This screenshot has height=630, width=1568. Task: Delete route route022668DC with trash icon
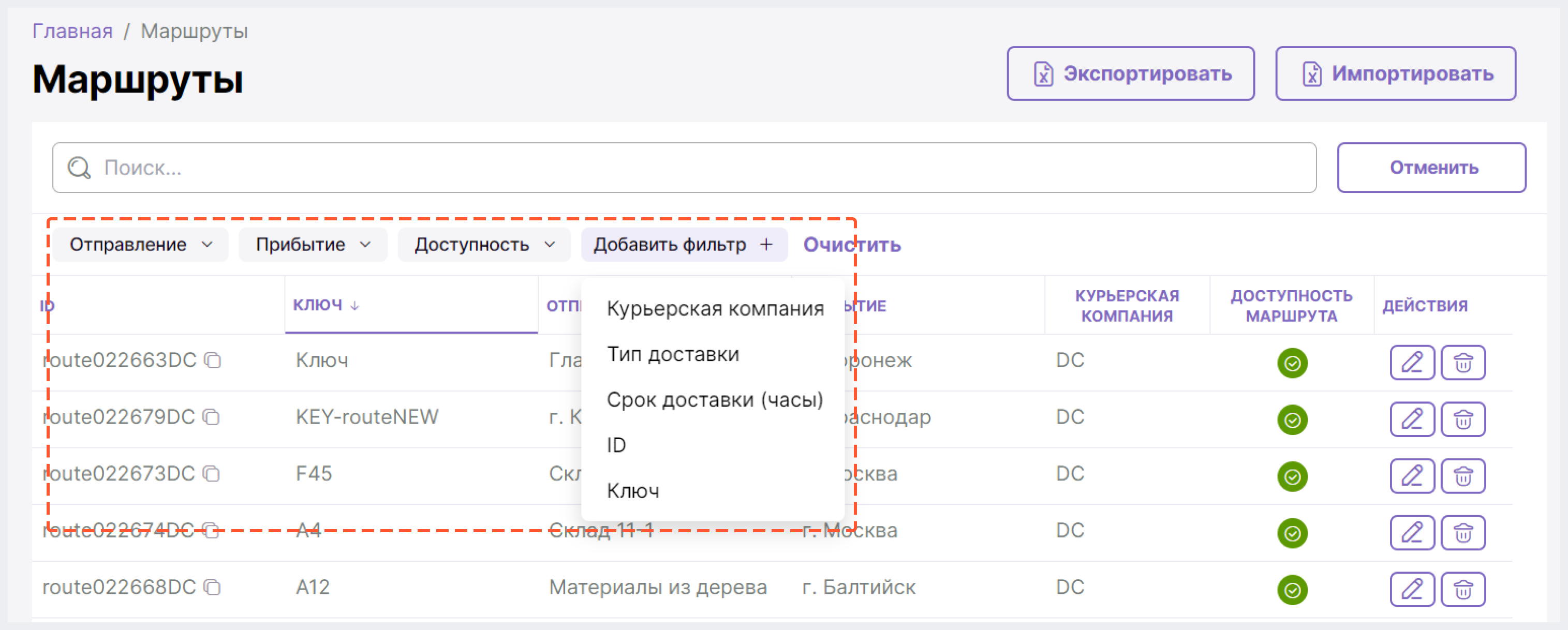(1463, 589)
